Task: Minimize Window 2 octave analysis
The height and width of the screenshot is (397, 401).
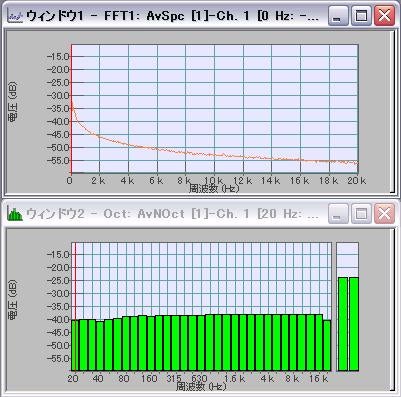Action: click(338, 213)
